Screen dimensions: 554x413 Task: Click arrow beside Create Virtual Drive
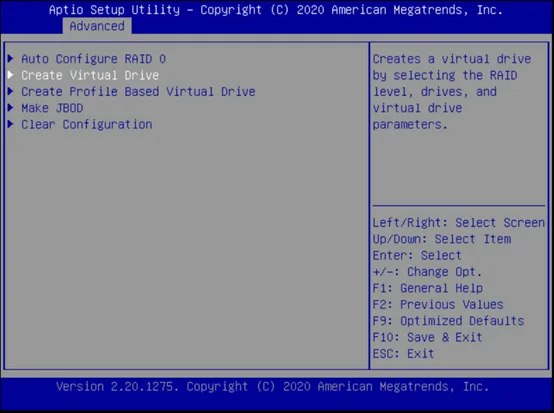point(11,75)
